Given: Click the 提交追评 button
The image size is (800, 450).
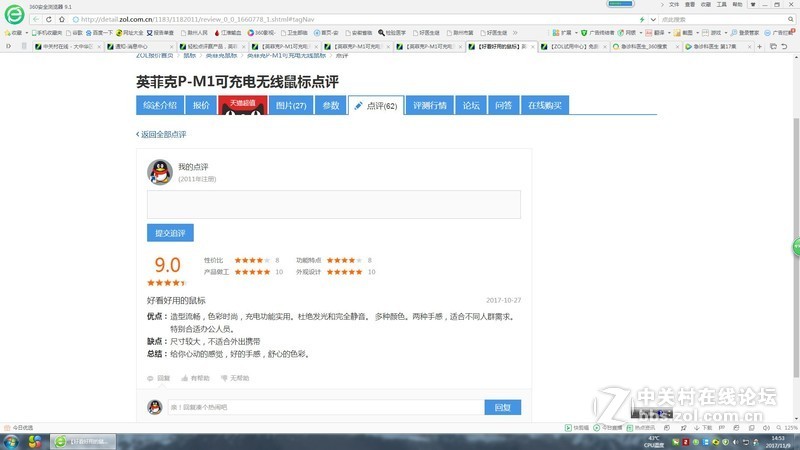Looking at the screenshot, I should click(170, 233).
